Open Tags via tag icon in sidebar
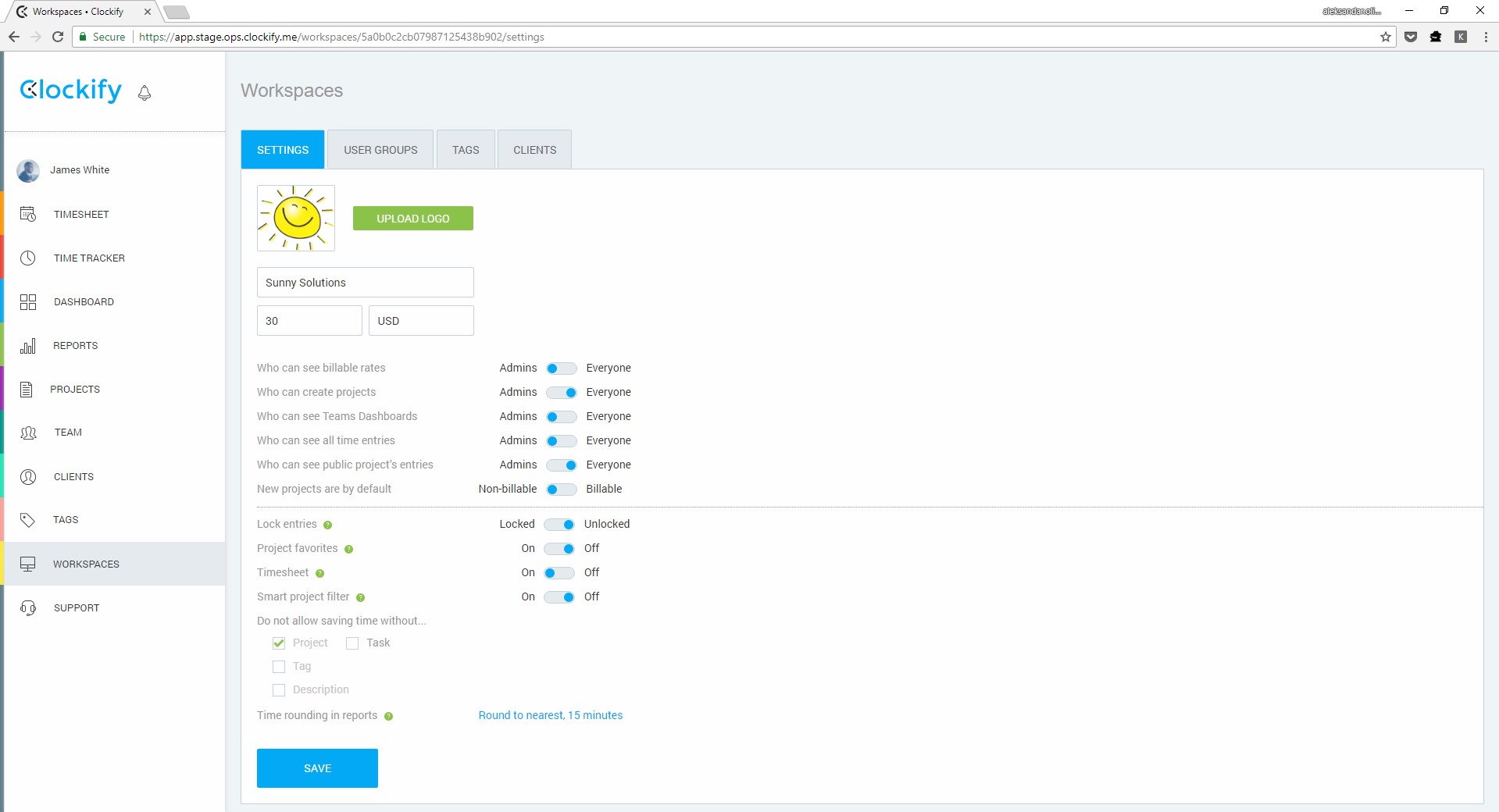The image size is (1499, 812). pyautogui.click(x=28, y=520)
